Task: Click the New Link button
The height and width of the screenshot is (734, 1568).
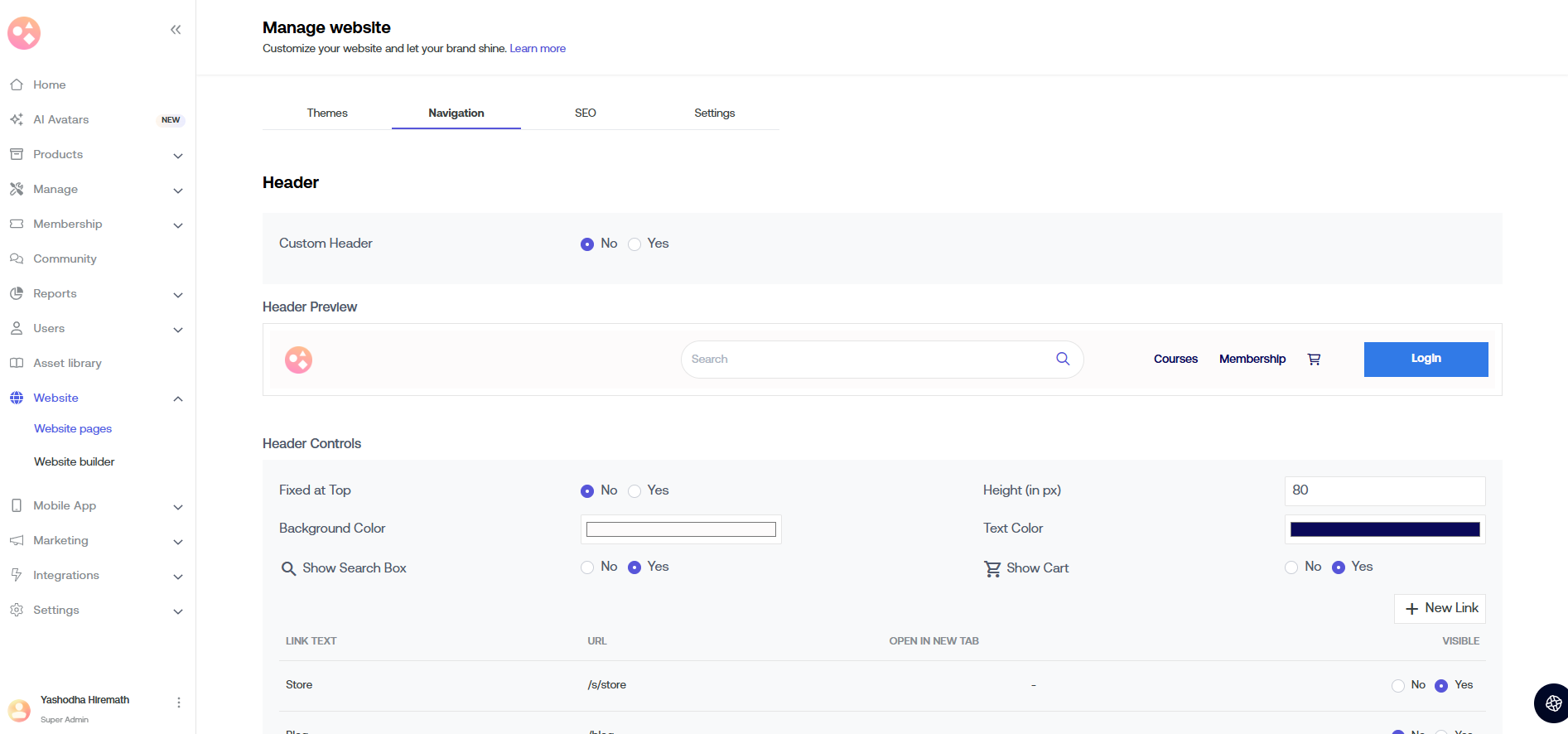Action: 1440,608
